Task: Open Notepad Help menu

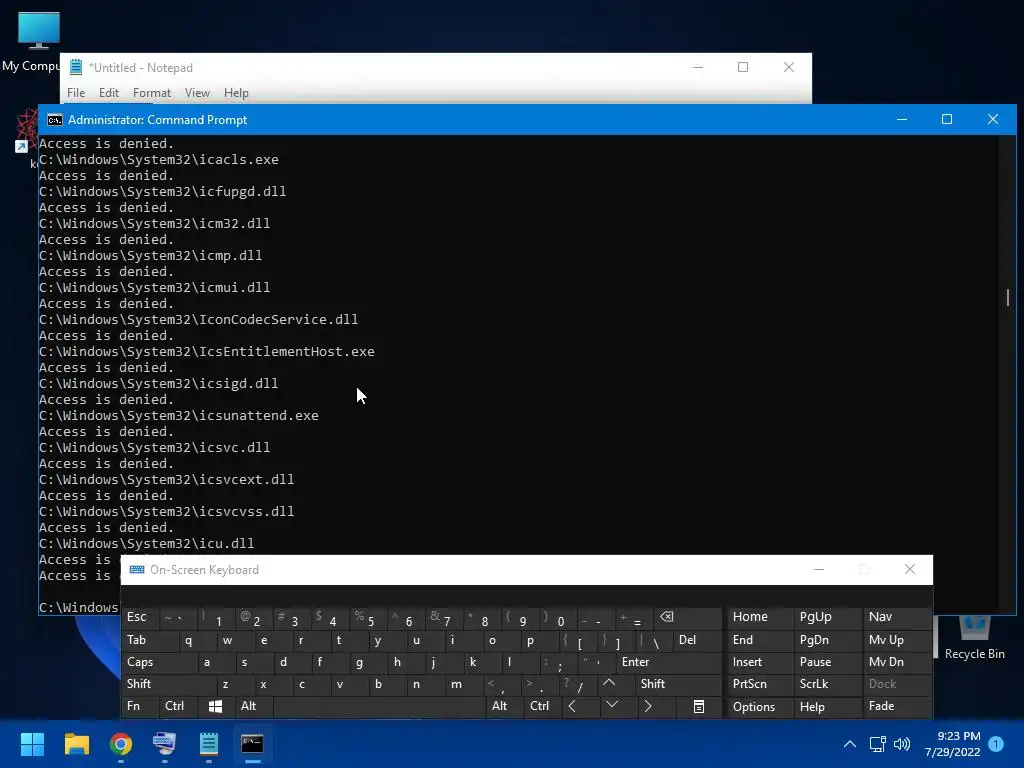Action: (x=236, y=93)
